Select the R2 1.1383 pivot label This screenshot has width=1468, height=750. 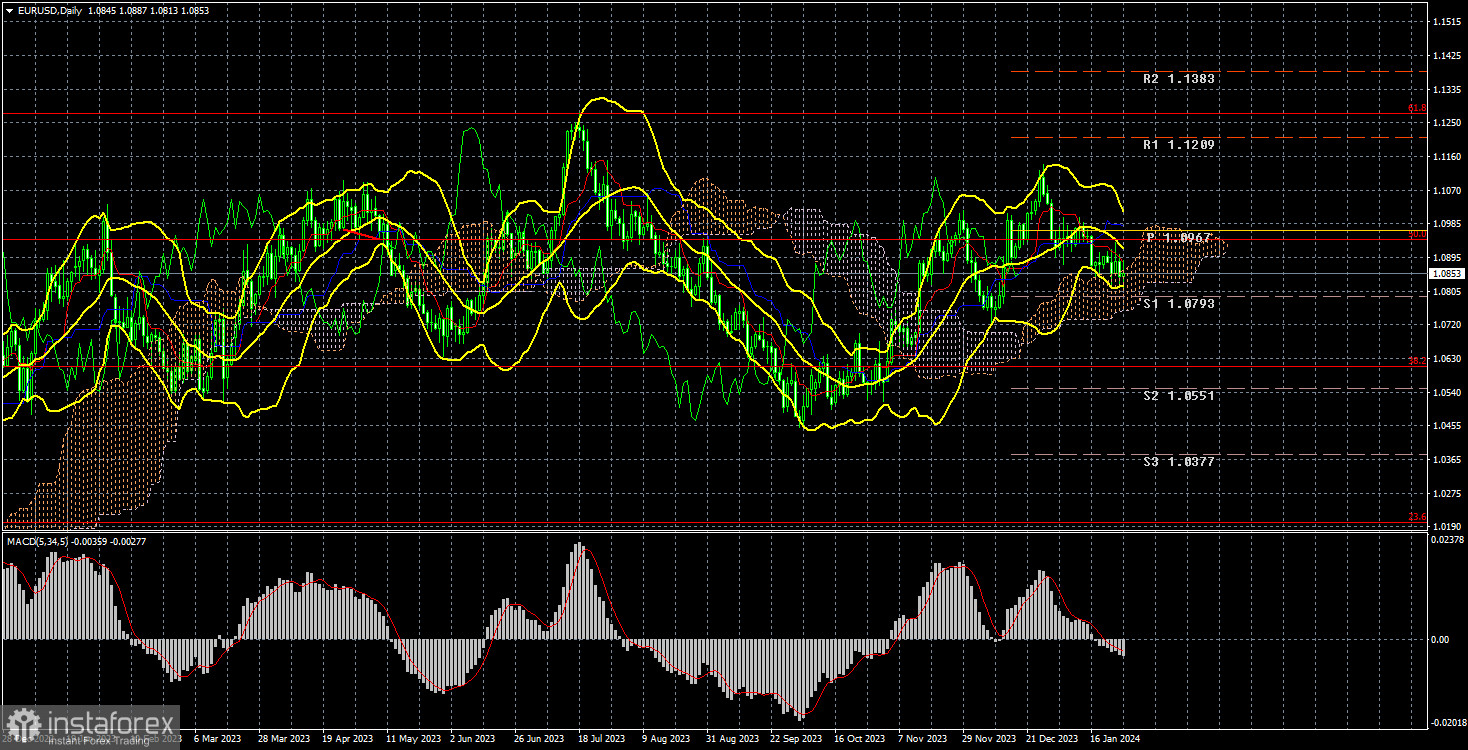(1180, 78)
